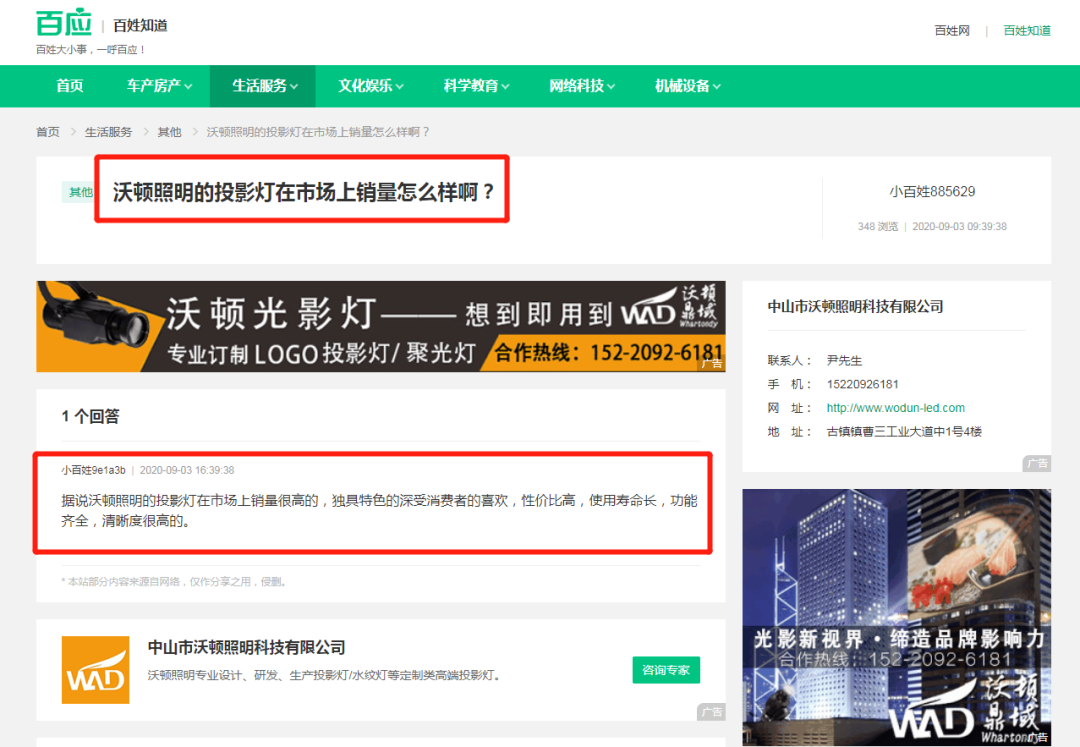Viewport: 1080px width, 747px height.
Task: Select the question title about 沃顿照明投影灯
Action: 303,192
